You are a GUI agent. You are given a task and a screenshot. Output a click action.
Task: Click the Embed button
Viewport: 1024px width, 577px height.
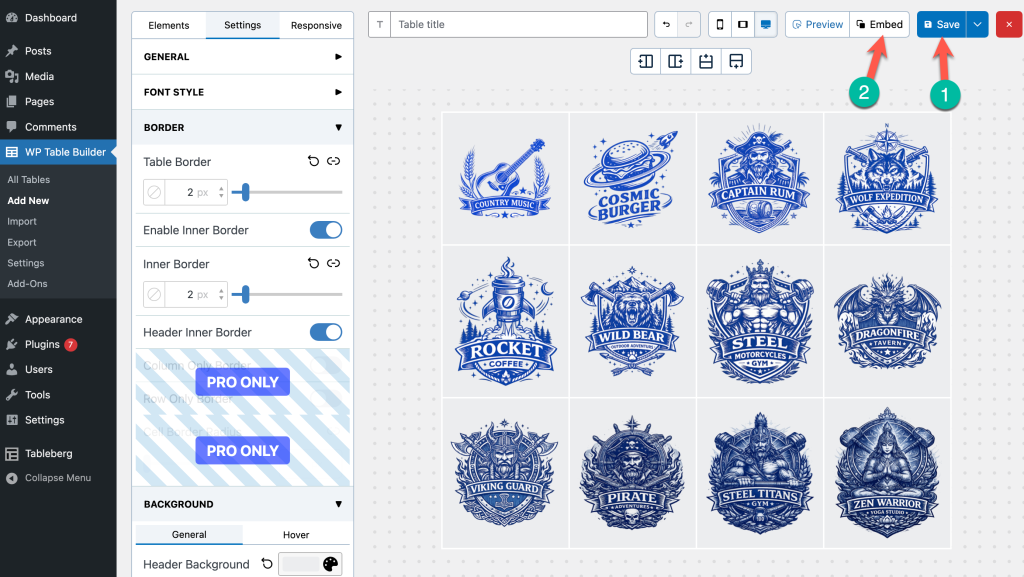(880, 25)
